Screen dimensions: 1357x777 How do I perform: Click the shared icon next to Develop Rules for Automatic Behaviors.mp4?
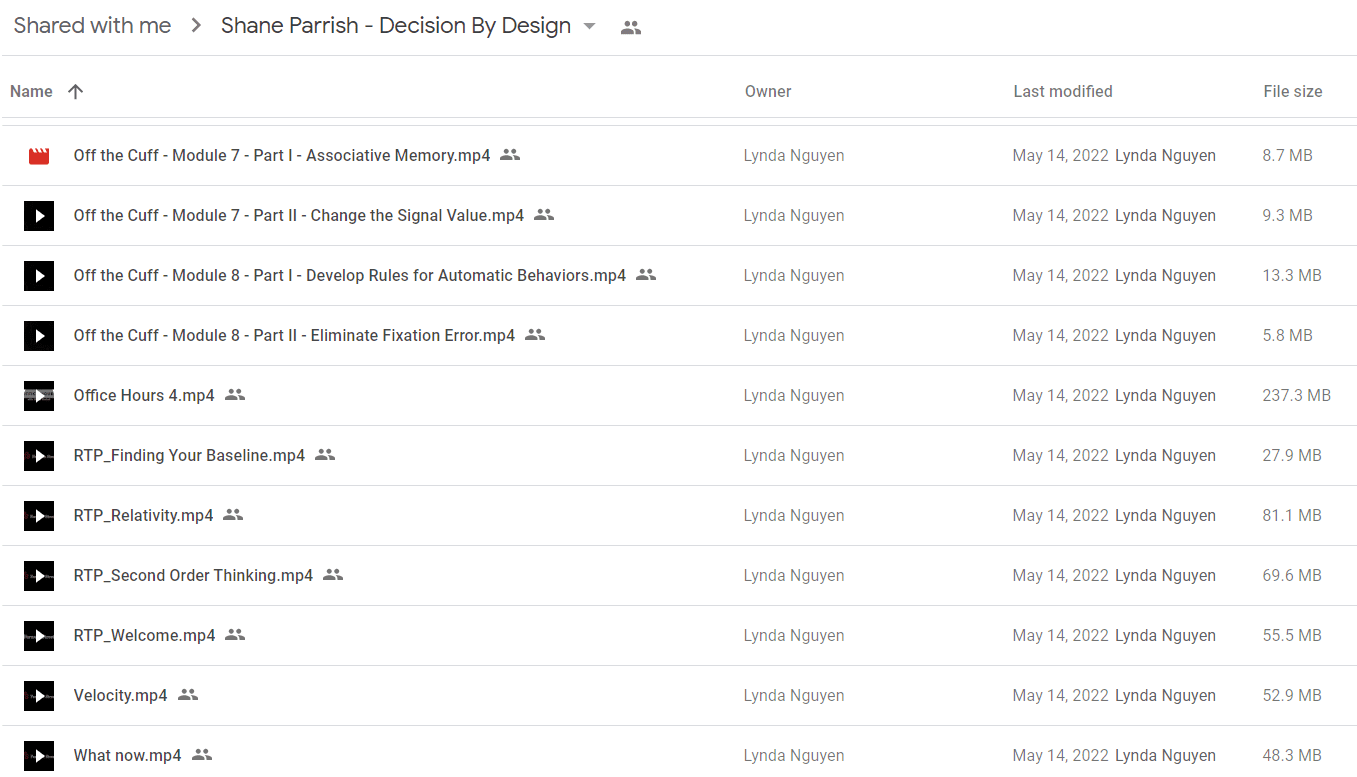[x=646, y=275]
